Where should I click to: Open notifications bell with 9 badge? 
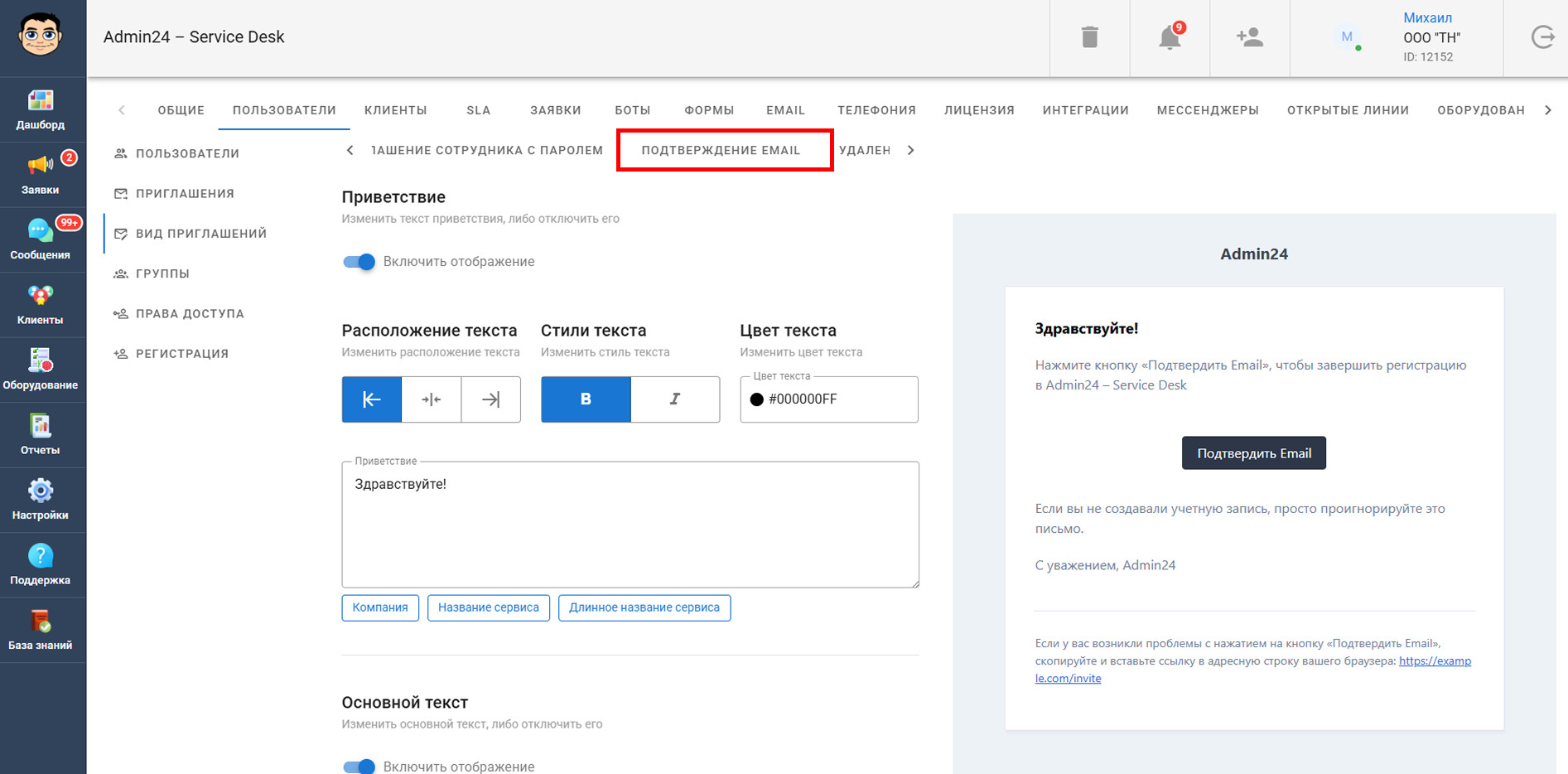coord(1170,37)
